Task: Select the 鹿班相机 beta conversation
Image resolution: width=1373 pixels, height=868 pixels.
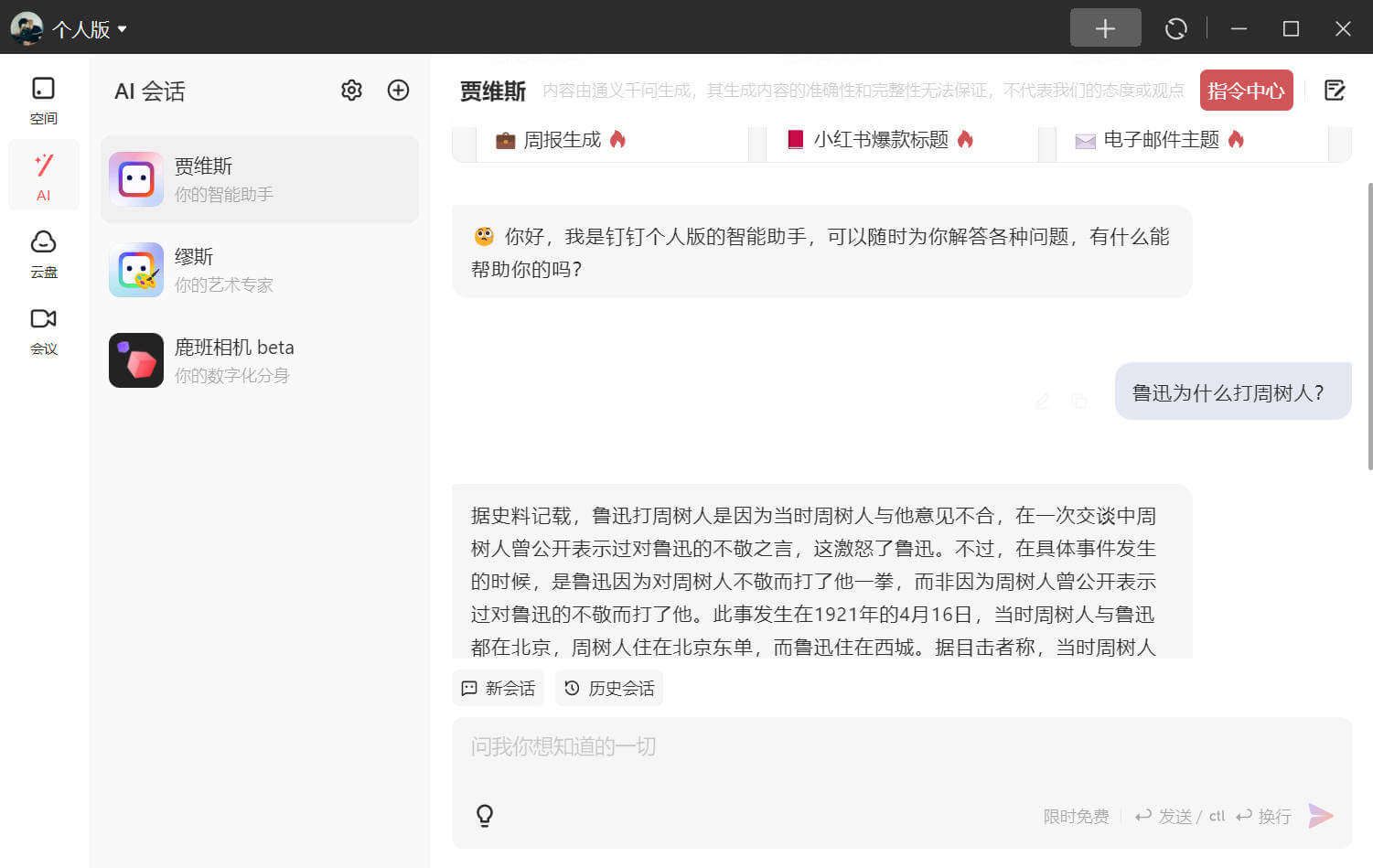Action: click(x=260, y=360)
